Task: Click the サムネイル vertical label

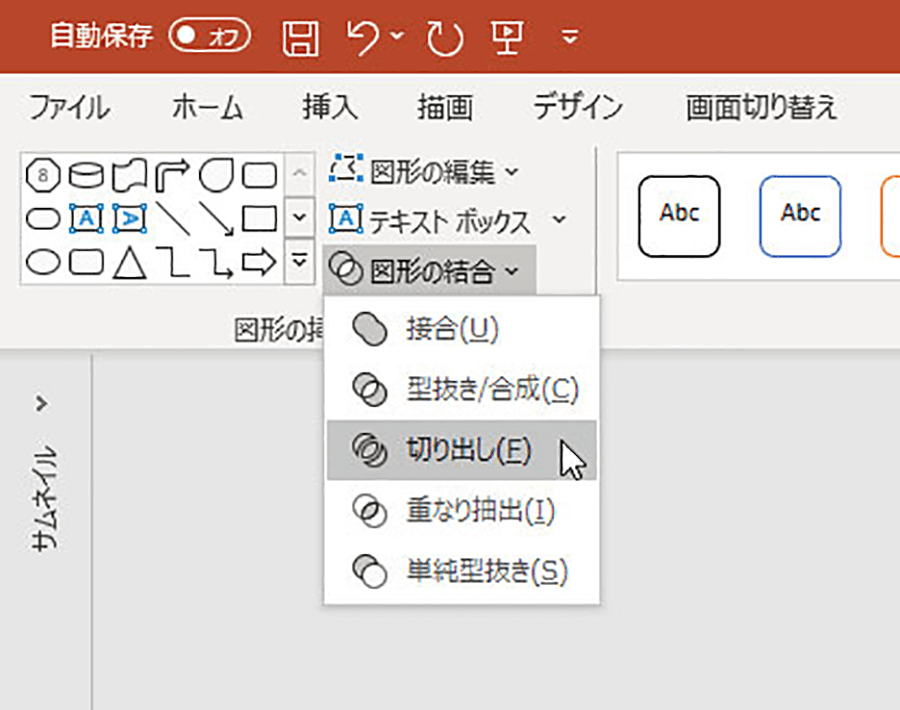Action: coord(44,499)
